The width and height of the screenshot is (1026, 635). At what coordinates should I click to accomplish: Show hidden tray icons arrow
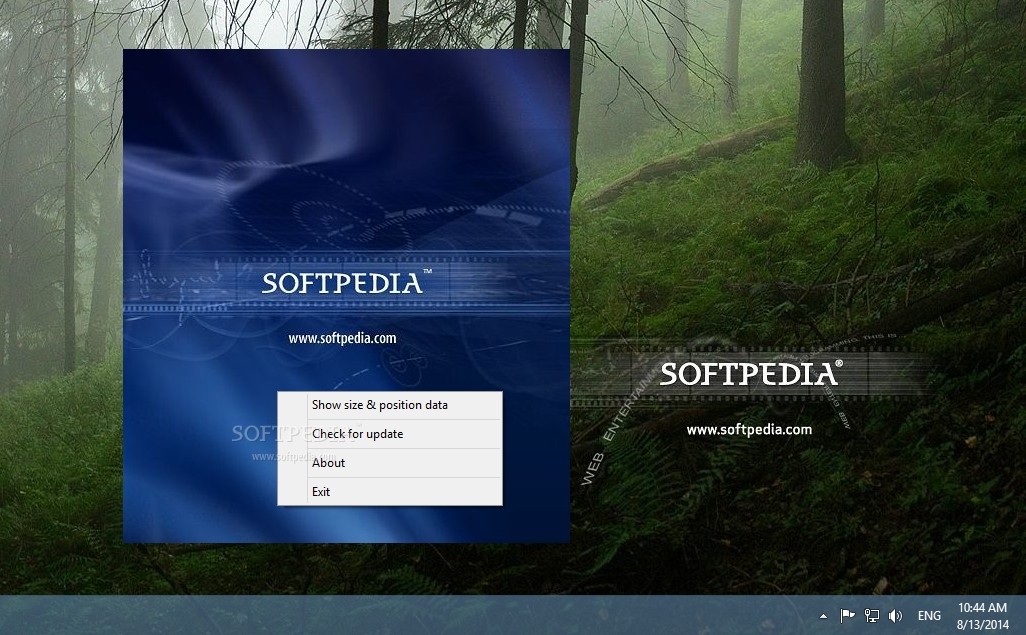click(x=823, y=615)
